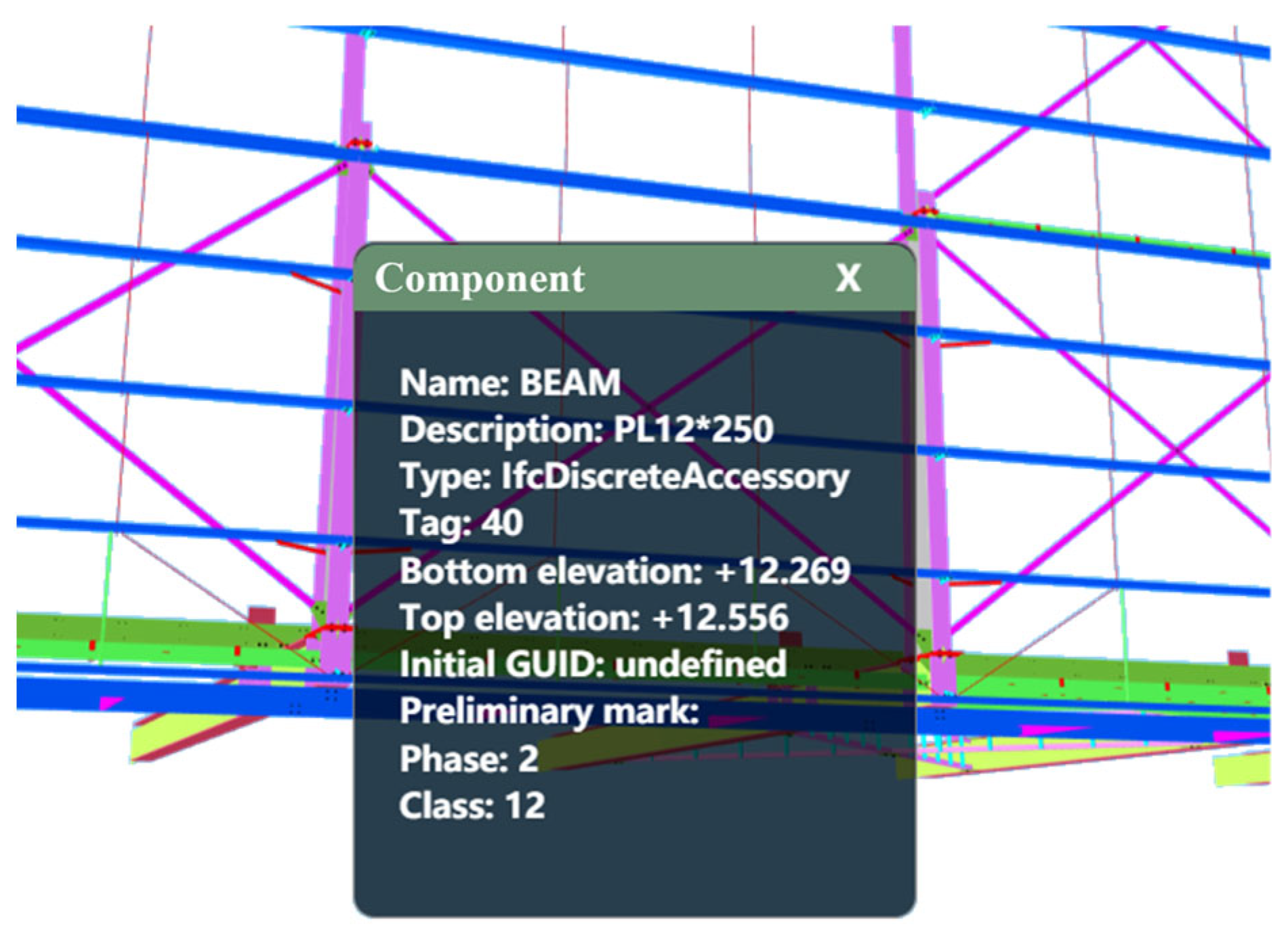Viewport: 1288px width, 936px height.
Task: Click the Bottom elevation +12.269 line
Action: click(x=624, y=570)
